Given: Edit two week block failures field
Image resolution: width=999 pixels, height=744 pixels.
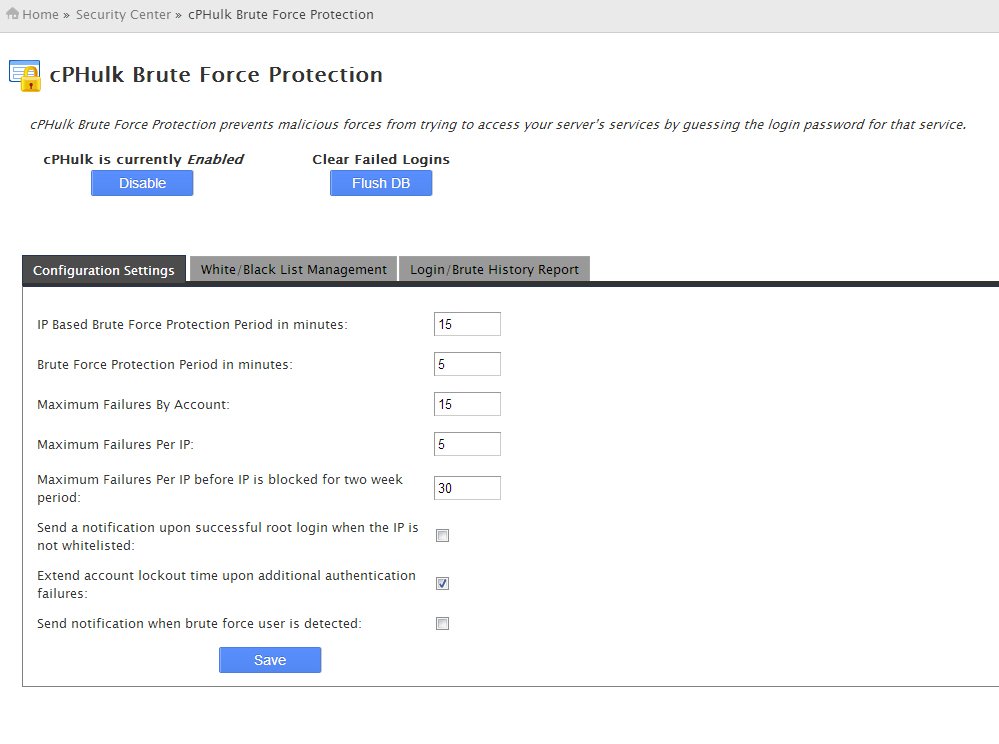Looking at the screenshot, I should click(x=467, y=488).
